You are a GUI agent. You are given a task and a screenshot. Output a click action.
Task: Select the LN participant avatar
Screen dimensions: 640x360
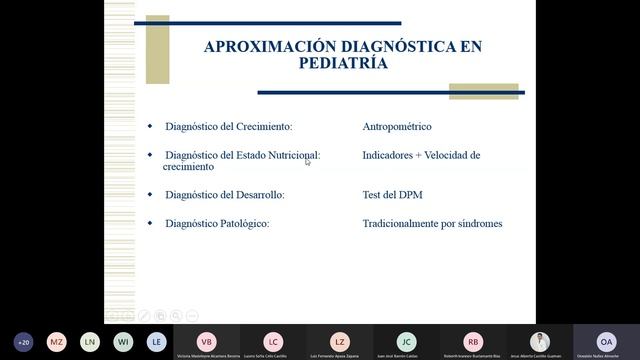[x=90, y=342]
